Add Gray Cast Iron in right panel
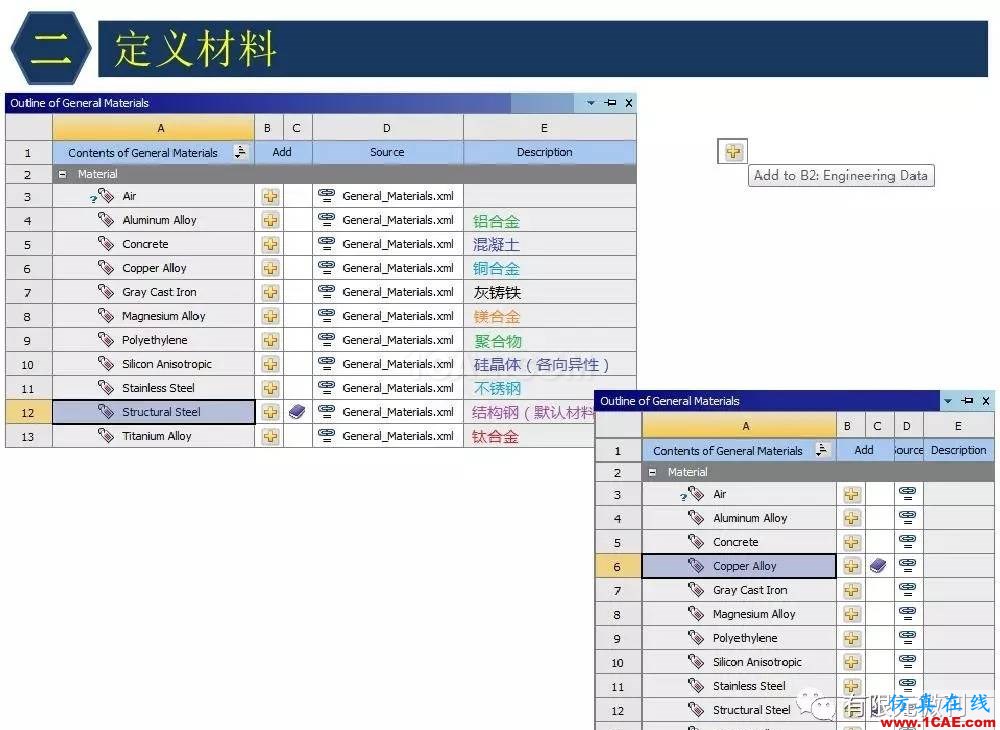Viewport: 1000px width, 730px height. (851, 590)
